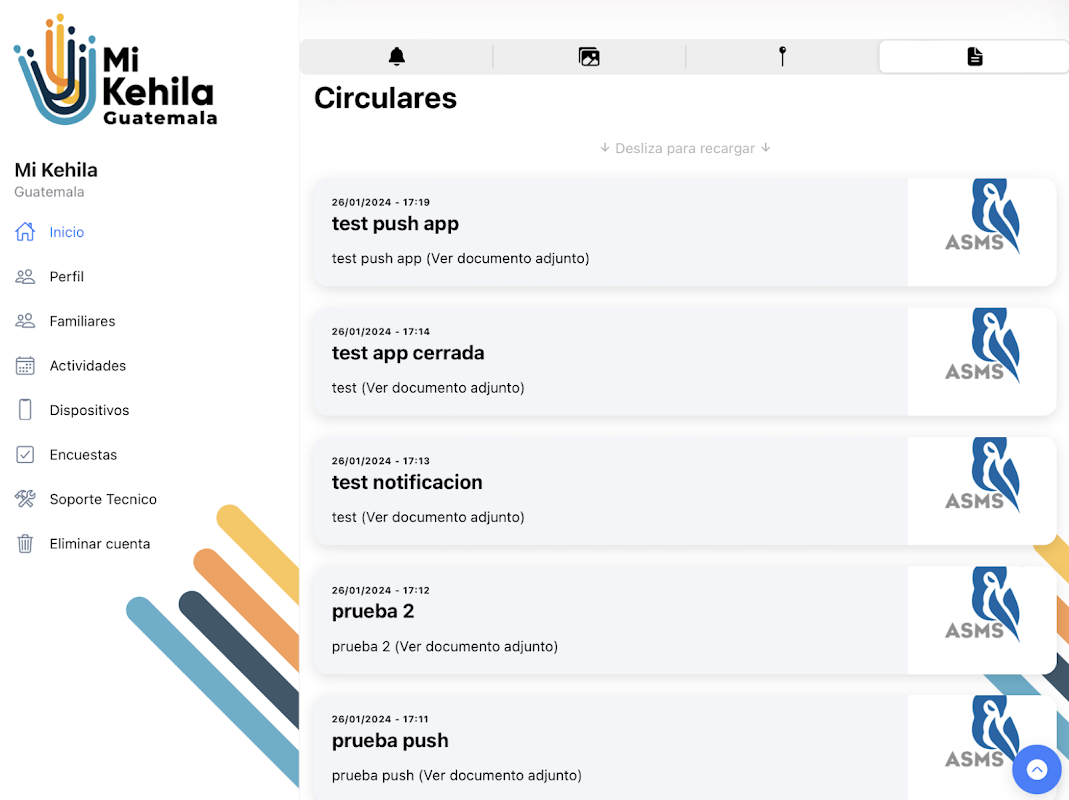Click the Actividades calendar icon
Viewport: 1069px width, 800px height.
tap(25, 366)
